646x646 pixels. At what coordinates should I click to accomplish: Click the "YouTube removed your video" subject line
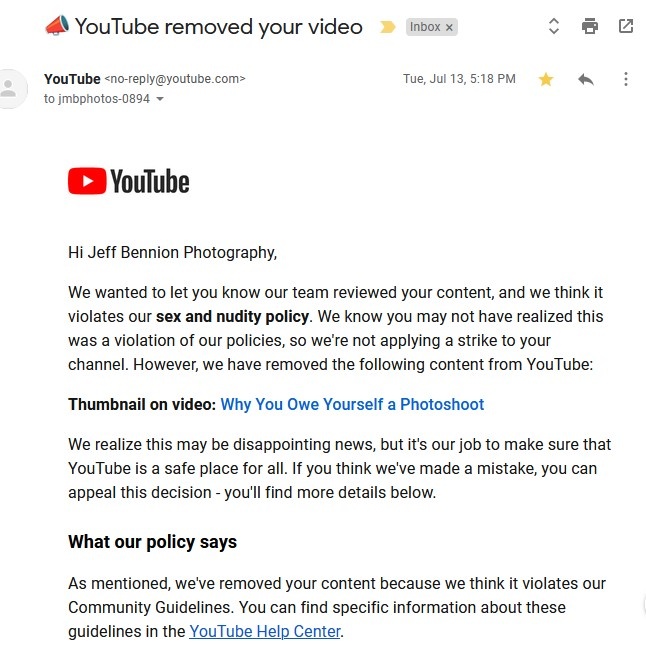pyautogui.click(x=218, y=27)
